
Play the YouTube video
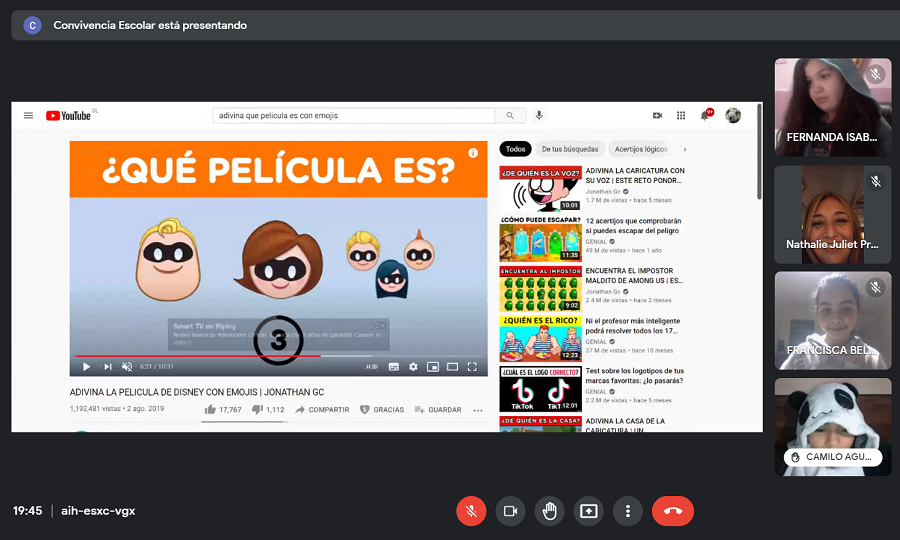[x=87, y=367]
